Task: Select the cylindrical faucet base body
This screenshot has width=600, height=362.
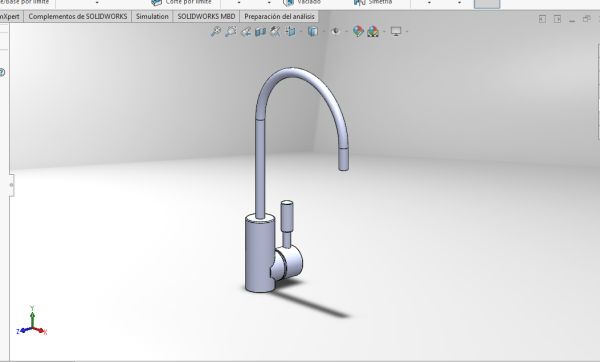Action: click(259, 256)
